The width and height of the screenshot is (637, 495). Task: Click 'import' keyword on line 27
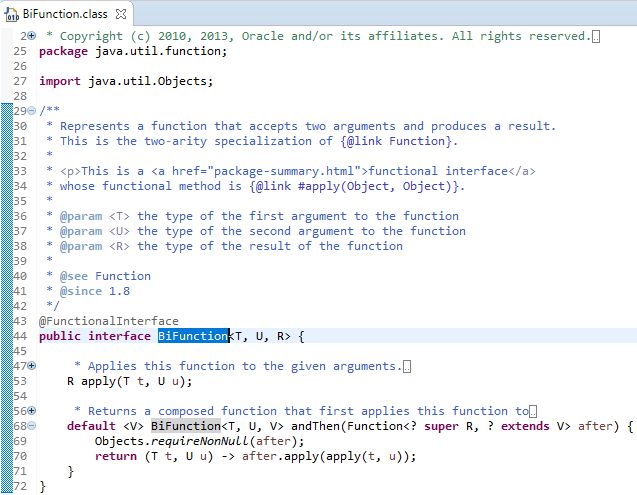[60, 81]
